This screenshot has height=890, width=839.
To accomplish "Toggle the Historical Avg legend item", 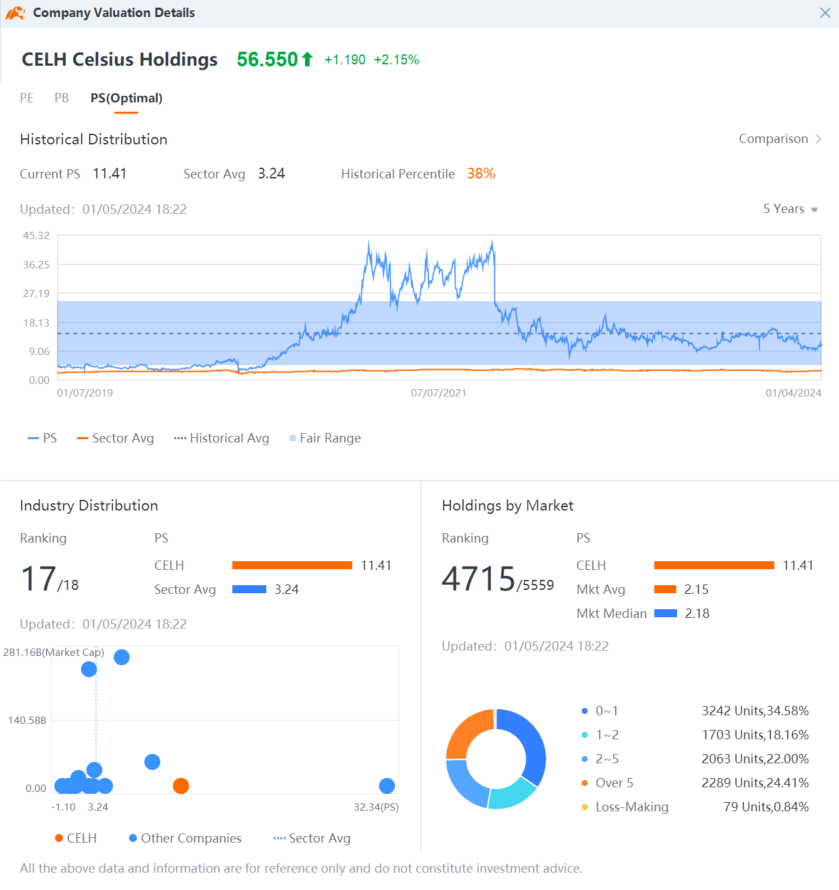I will [x=221, y=438].
